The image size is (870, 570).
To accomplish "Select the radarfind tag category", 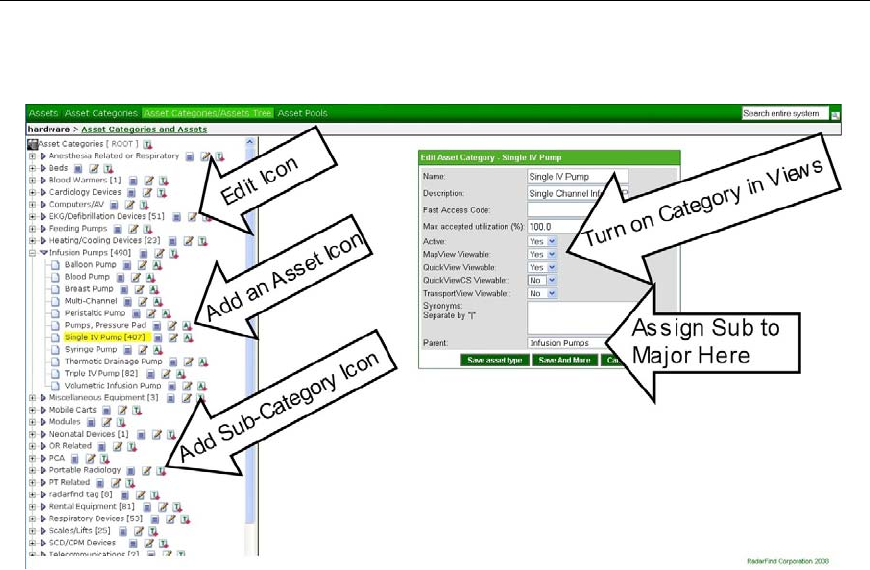I will [80, 495].
